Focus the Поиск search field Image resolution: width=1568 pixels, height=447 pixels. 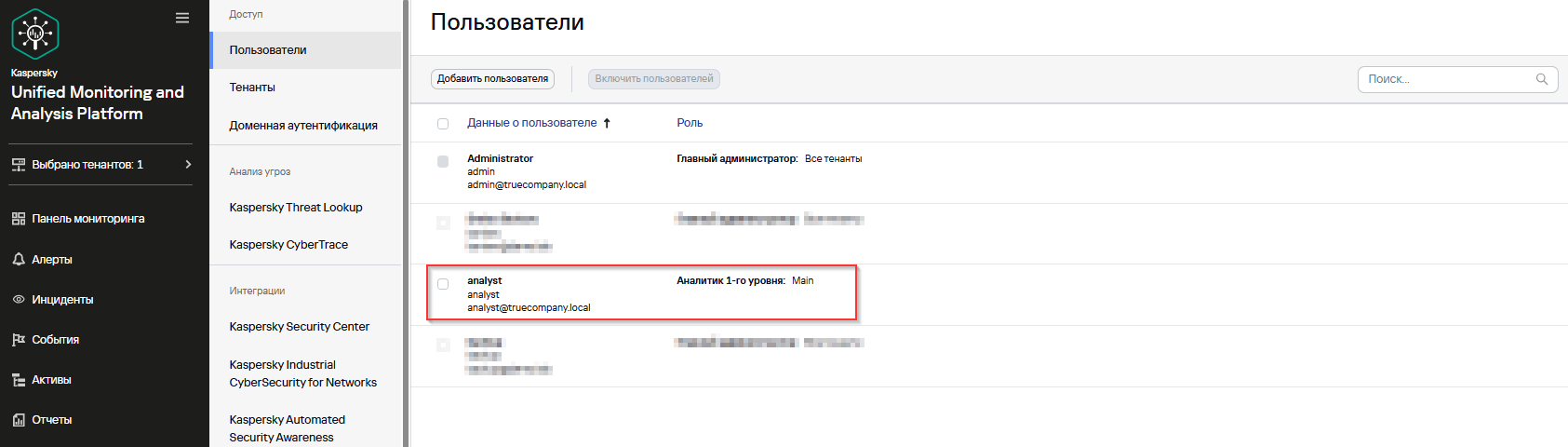[x=1457, y=79]
